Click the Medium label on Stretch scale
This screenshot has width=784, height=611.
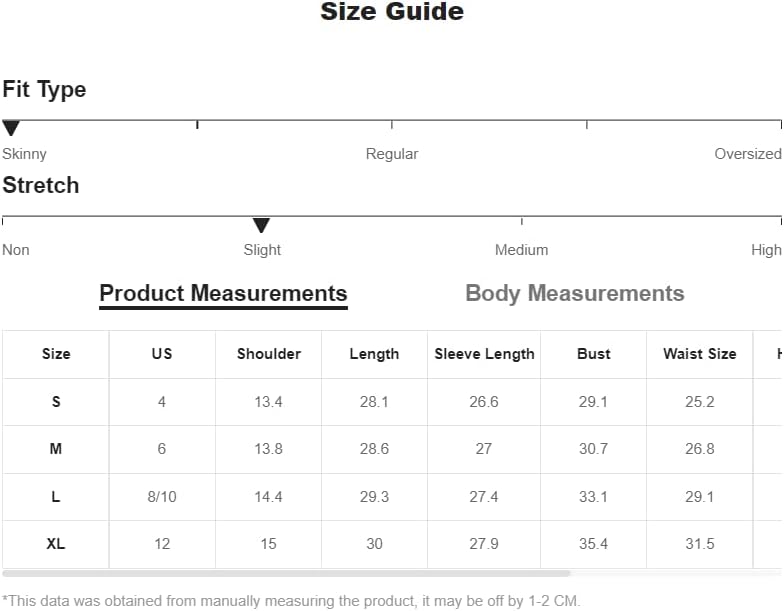522,250
